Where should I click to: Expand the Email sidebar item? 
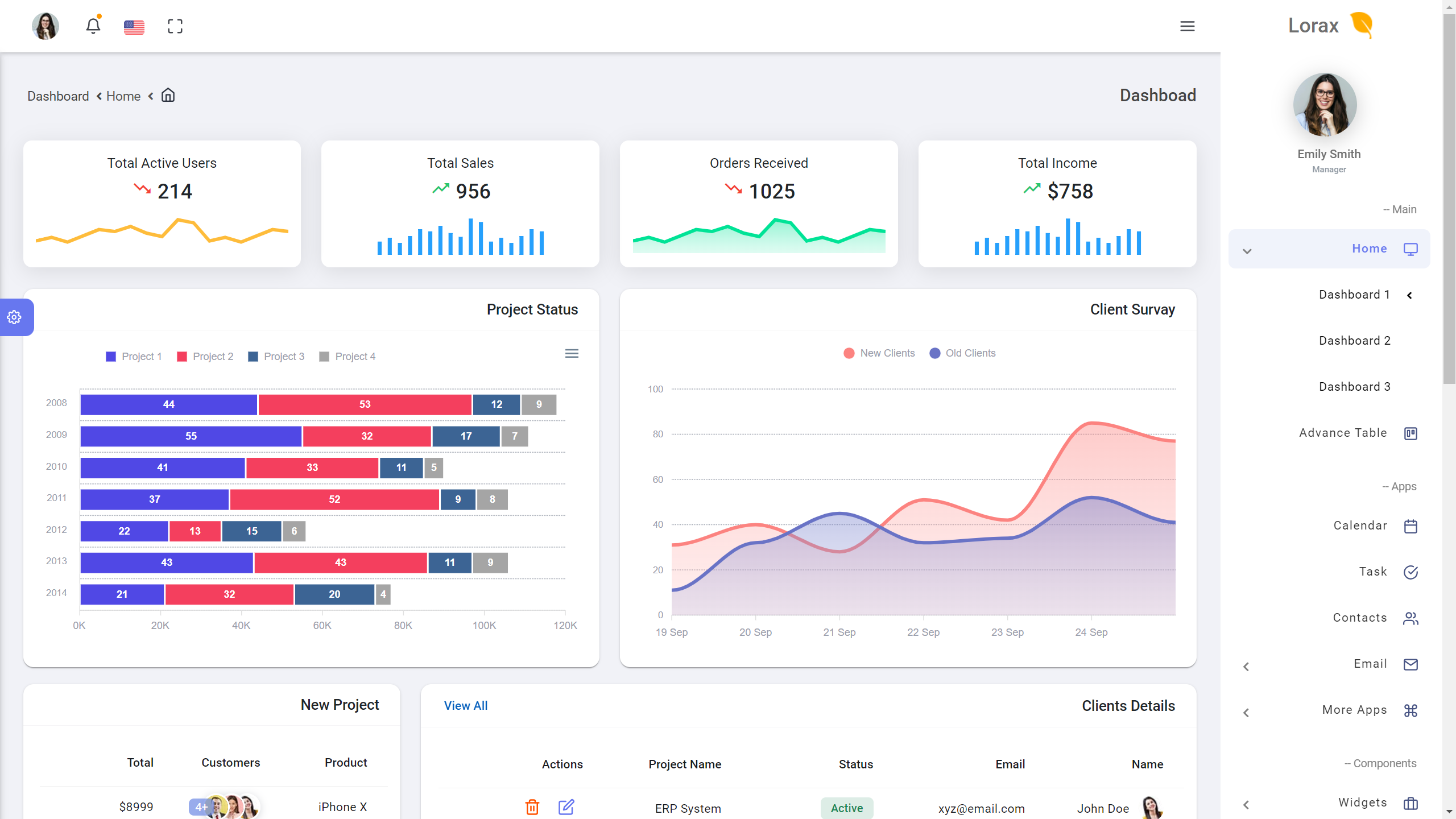tap(1246, 666)
